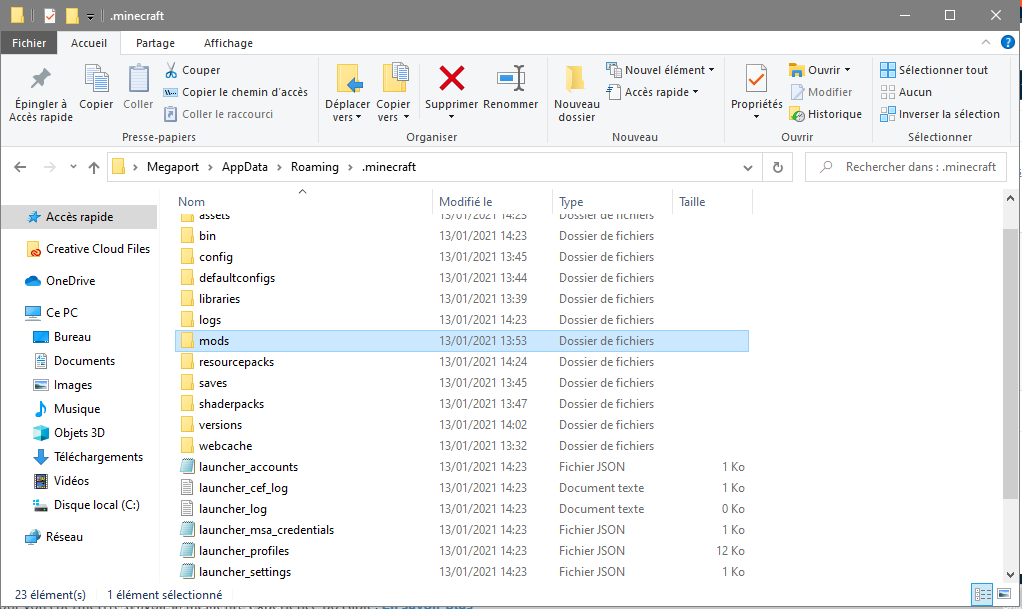The width and height of the screenshot is (1022, 609).
Task: Switch to details view in status bar
Action: click(x=984, y=594)
